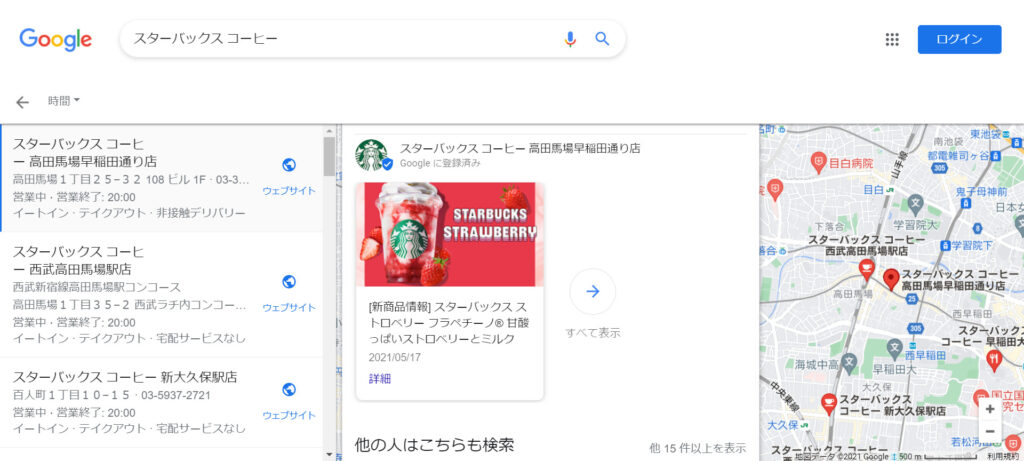Select the 新大久保駅店 list result

(x=161, y=402)
